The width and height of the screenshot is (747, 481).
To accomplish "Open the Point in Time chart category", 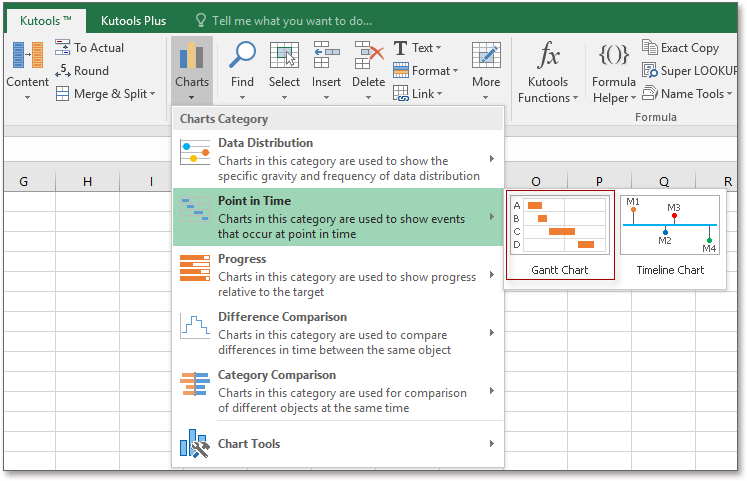I will tap(338, 217).
